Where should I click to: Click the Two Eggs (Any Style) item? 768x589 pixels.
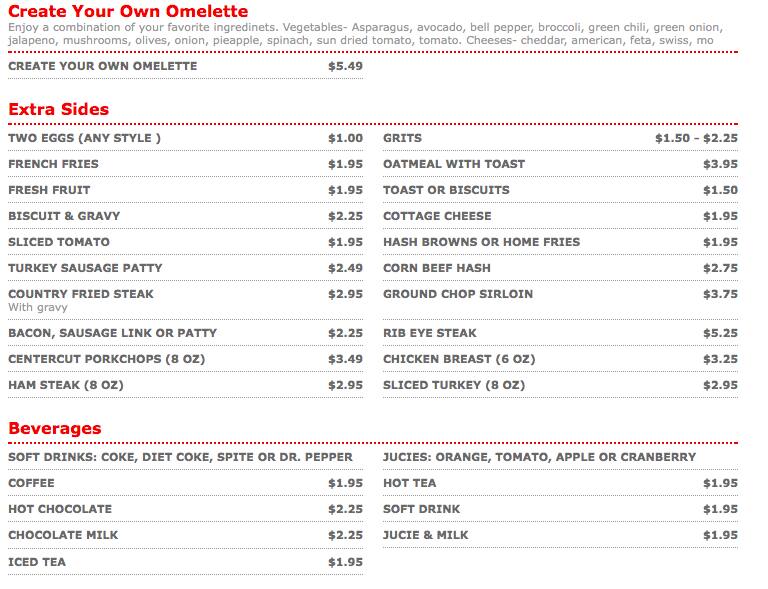(x=84, y=138)
